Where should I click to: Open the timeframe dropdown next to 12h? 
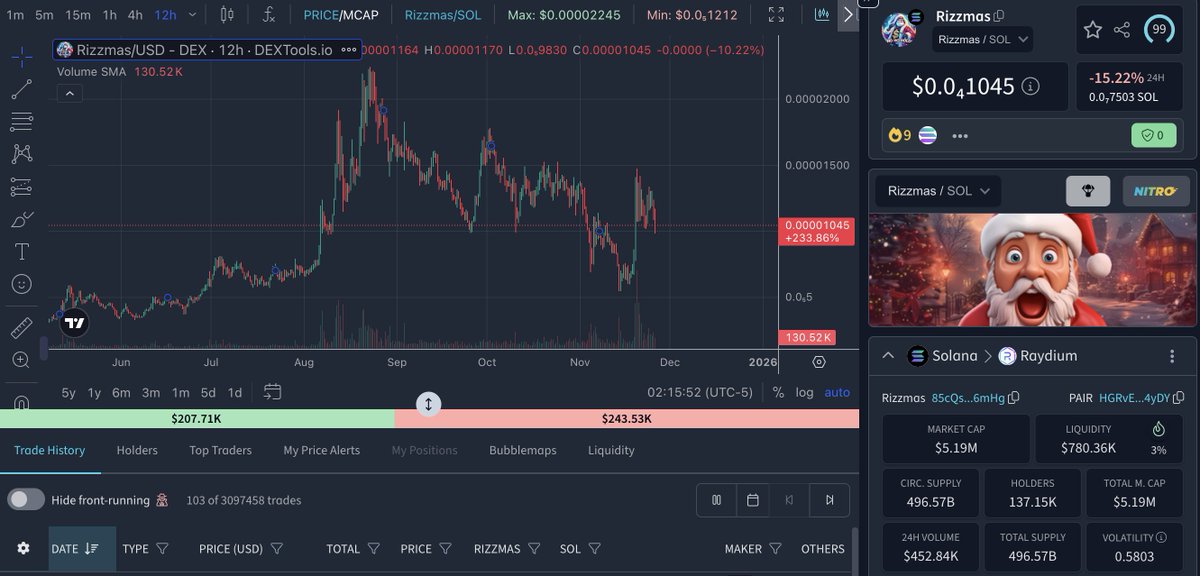[193, 15]
